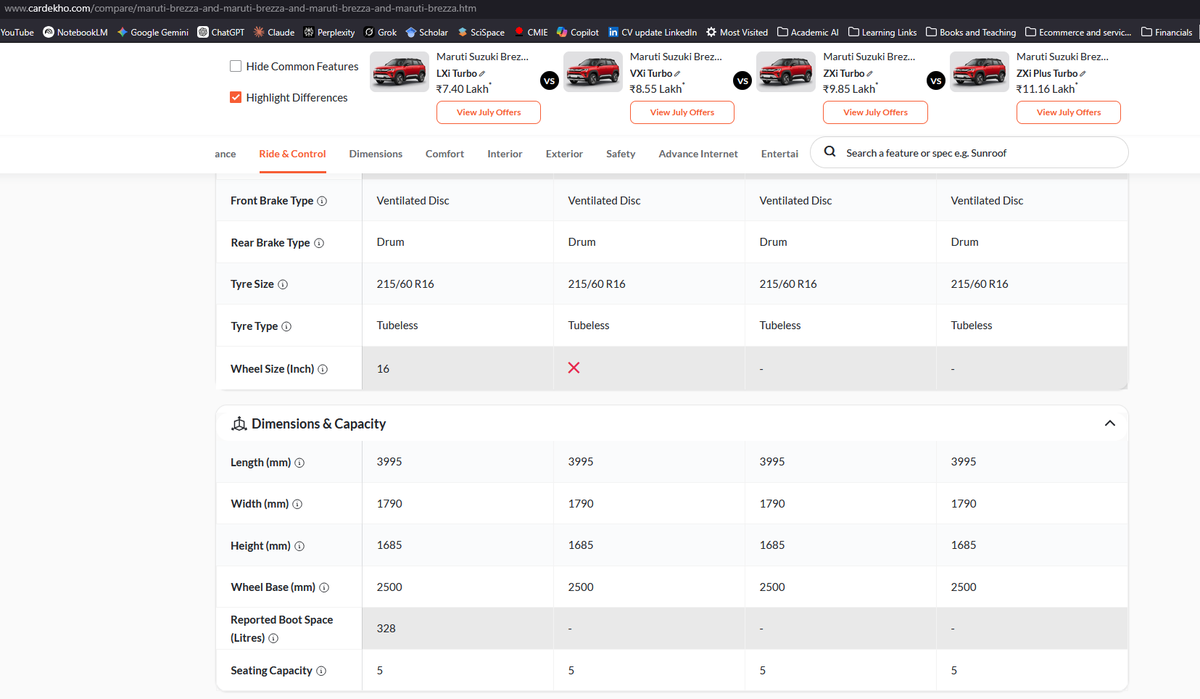
Task: Open the Ecommerce and services bookmarks folder
Action: coord(1078,32)
